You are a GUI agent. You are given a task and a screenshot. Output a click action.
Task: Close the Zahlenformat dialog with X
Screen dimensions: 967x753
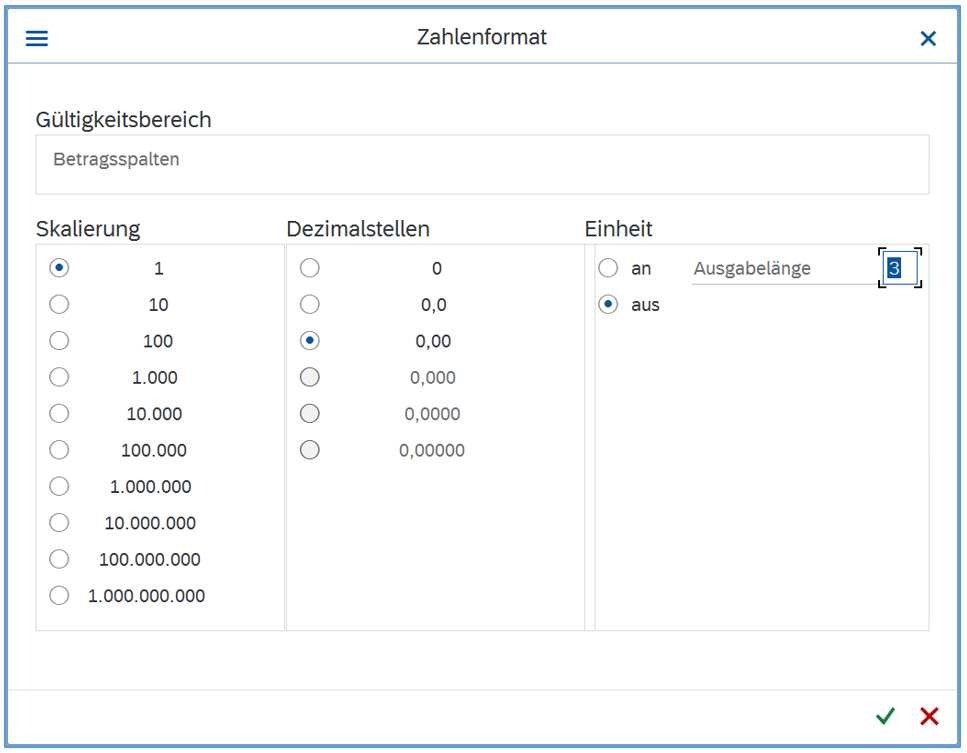coord(928,38)
